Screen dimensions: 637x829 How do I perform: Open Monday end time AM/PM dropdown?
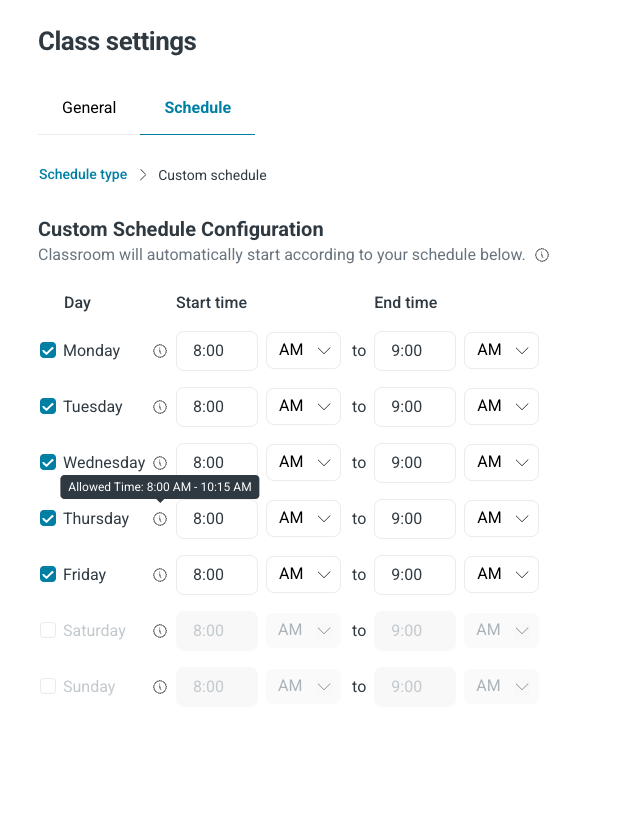click(501, 351)
